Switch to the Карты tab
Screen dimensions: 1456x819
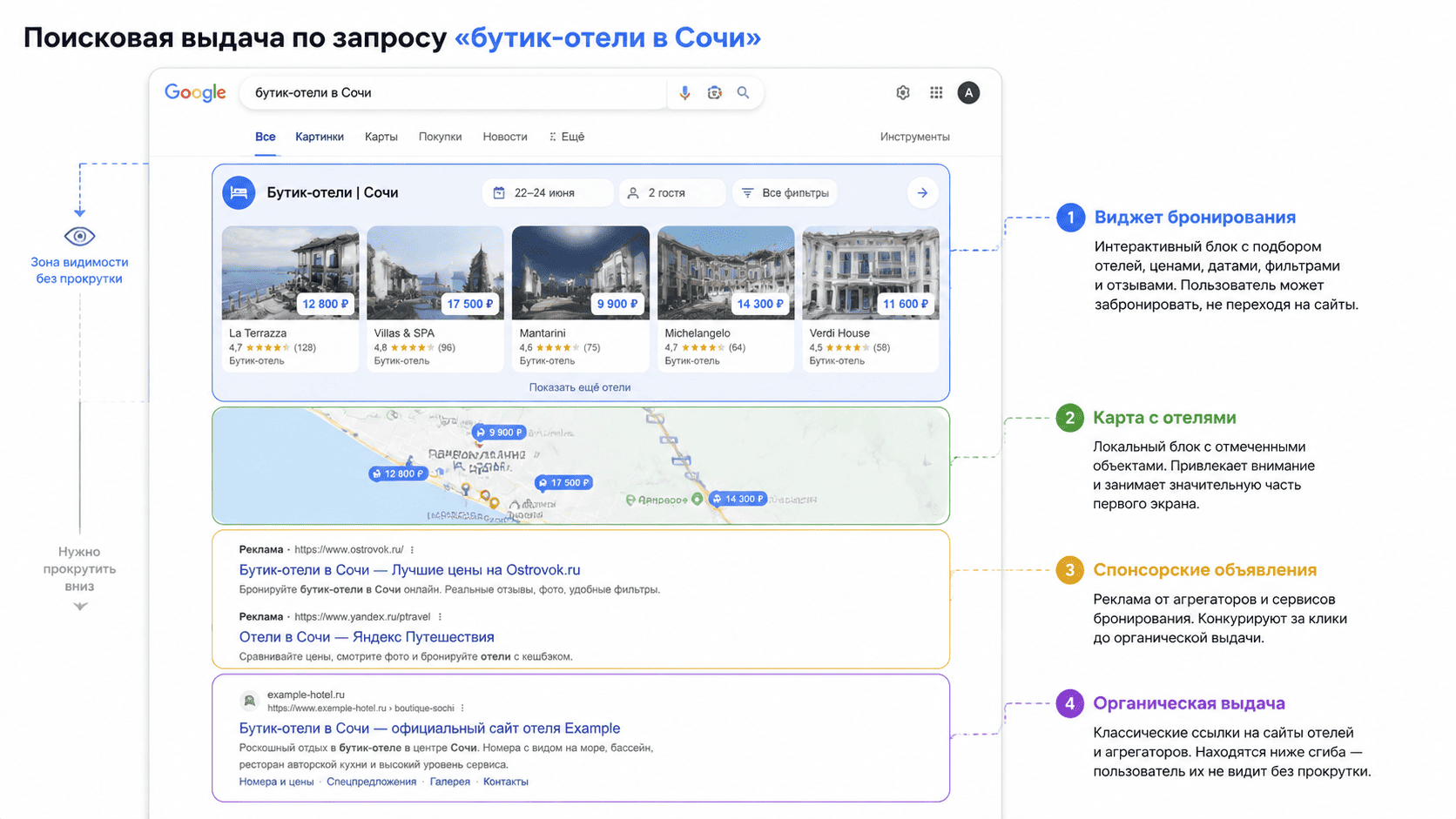381,137
